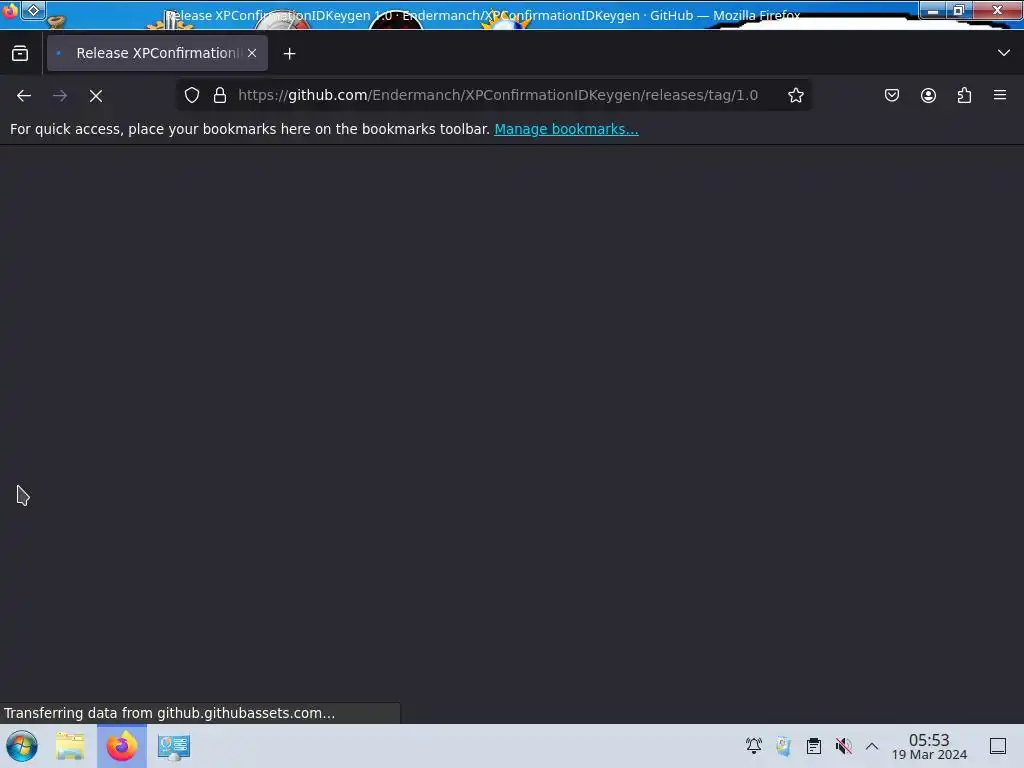Expand the list all tabs dropdown
The width and height of the screenshot is (1024, 768).
(x=1004, y=53)
